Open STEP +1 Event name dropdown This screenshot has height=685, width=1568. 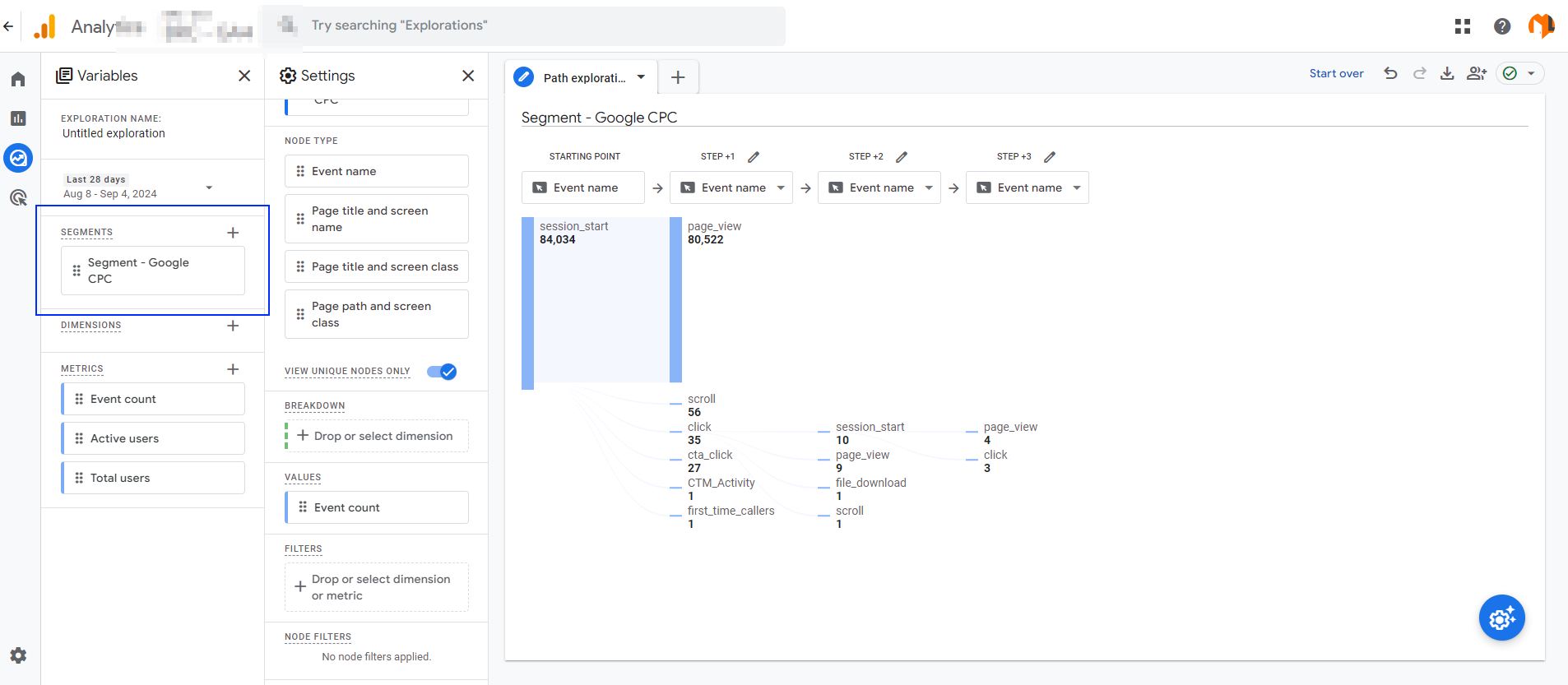pyautogui.click(x=731, y=187)
